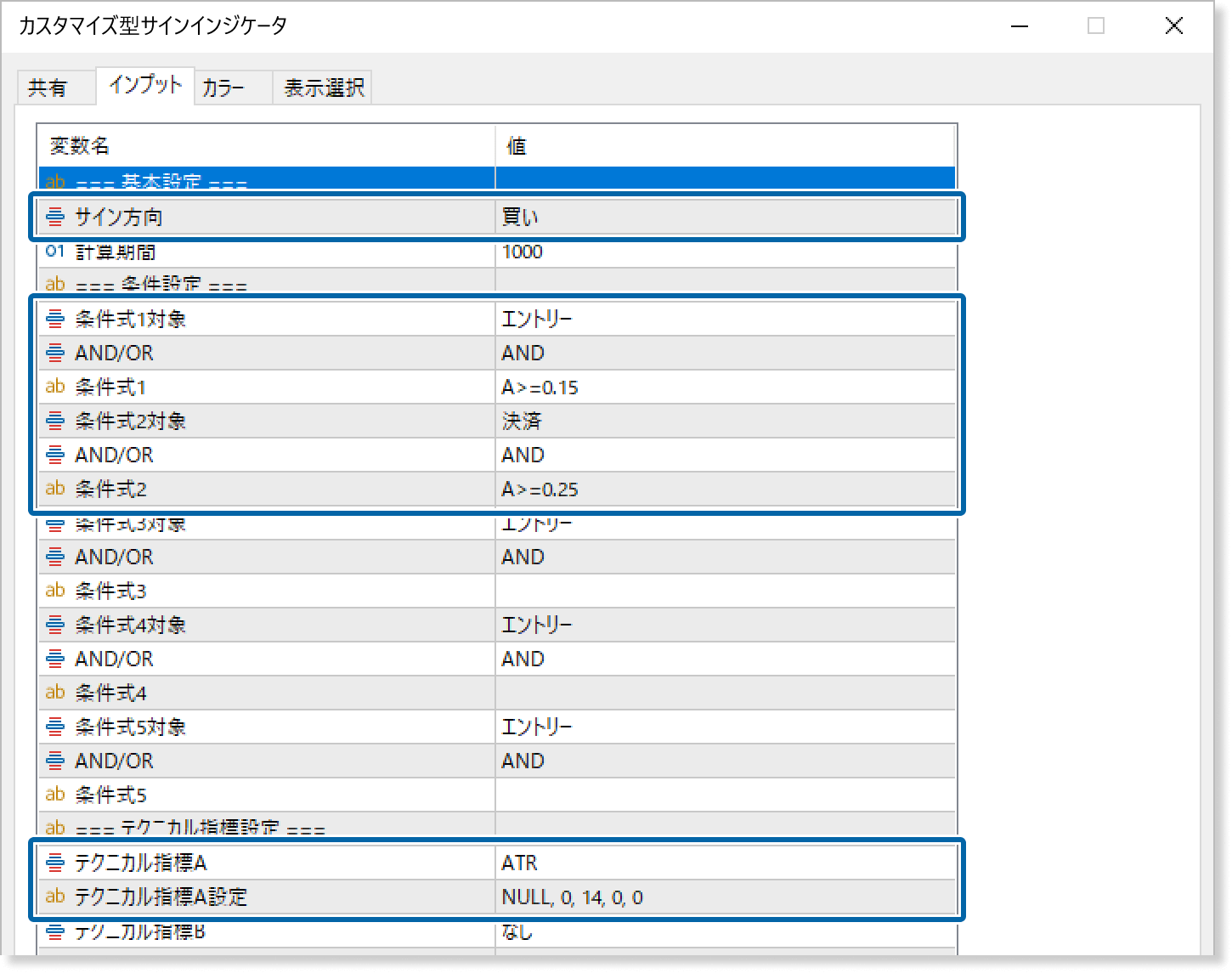Click the 計算期間 value field showing 1000
Viewport: 1232px width, 979px height.
[x=722, y=251]
